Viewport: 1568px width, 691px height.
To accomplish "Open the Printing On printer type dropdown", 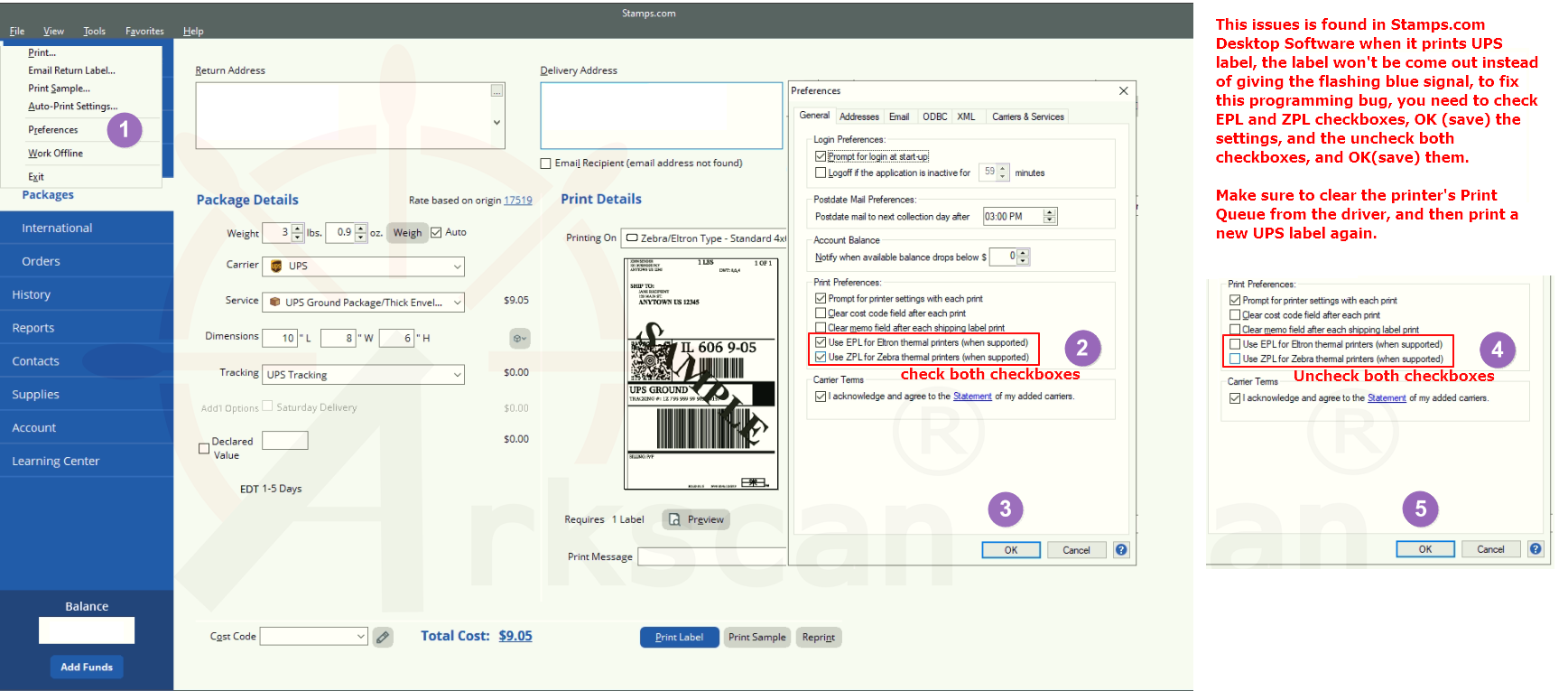I will tap(704, 238).
